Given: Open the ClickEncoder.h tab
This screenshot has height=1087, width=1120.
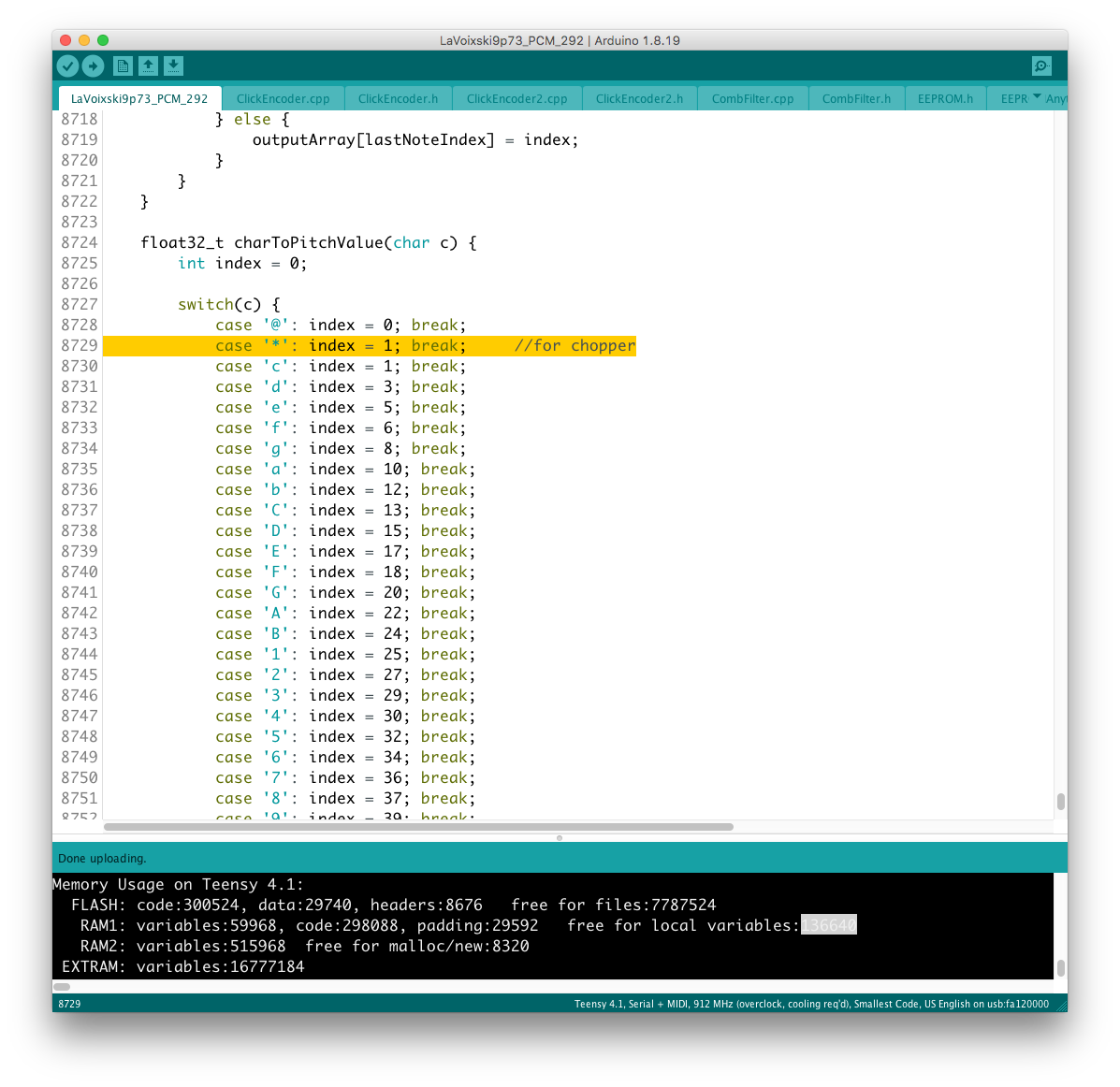Looking at the screenshot, I should [398, 98].
